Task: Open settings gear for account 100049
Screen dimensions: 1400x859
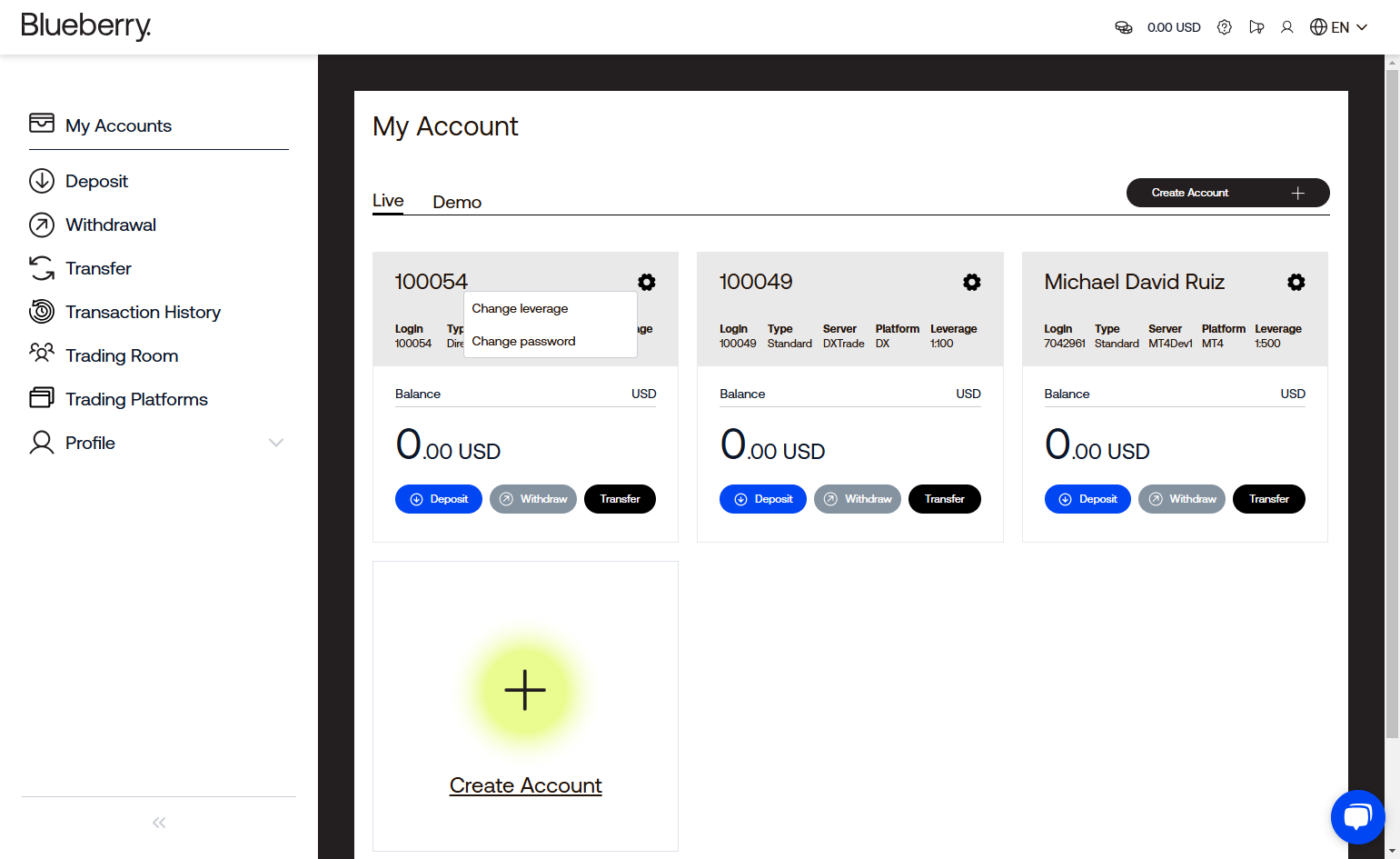Action: pyautogui.click(x=972, y=282)
